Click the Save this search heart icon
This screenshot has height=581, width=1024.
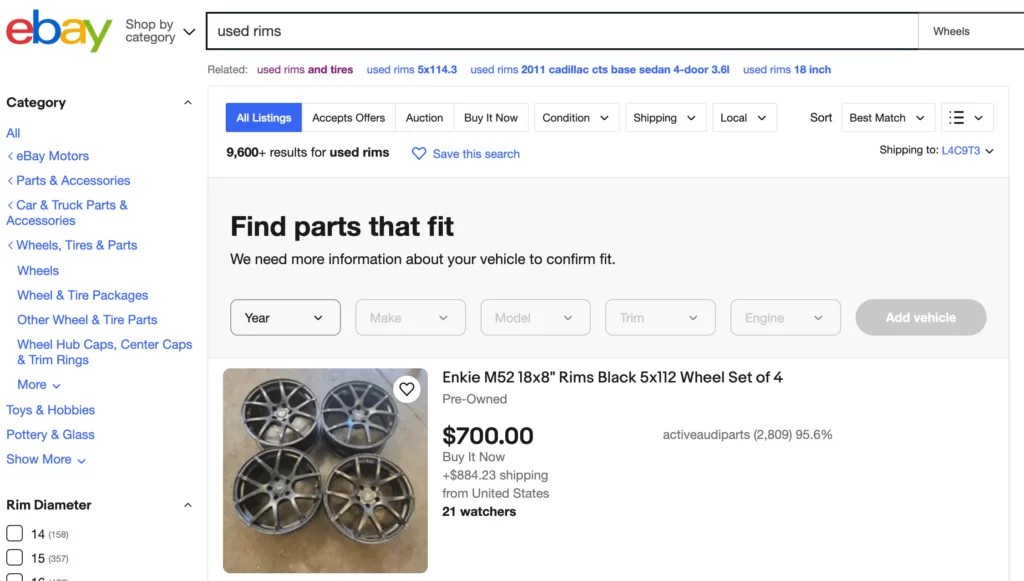click(419, 153)
